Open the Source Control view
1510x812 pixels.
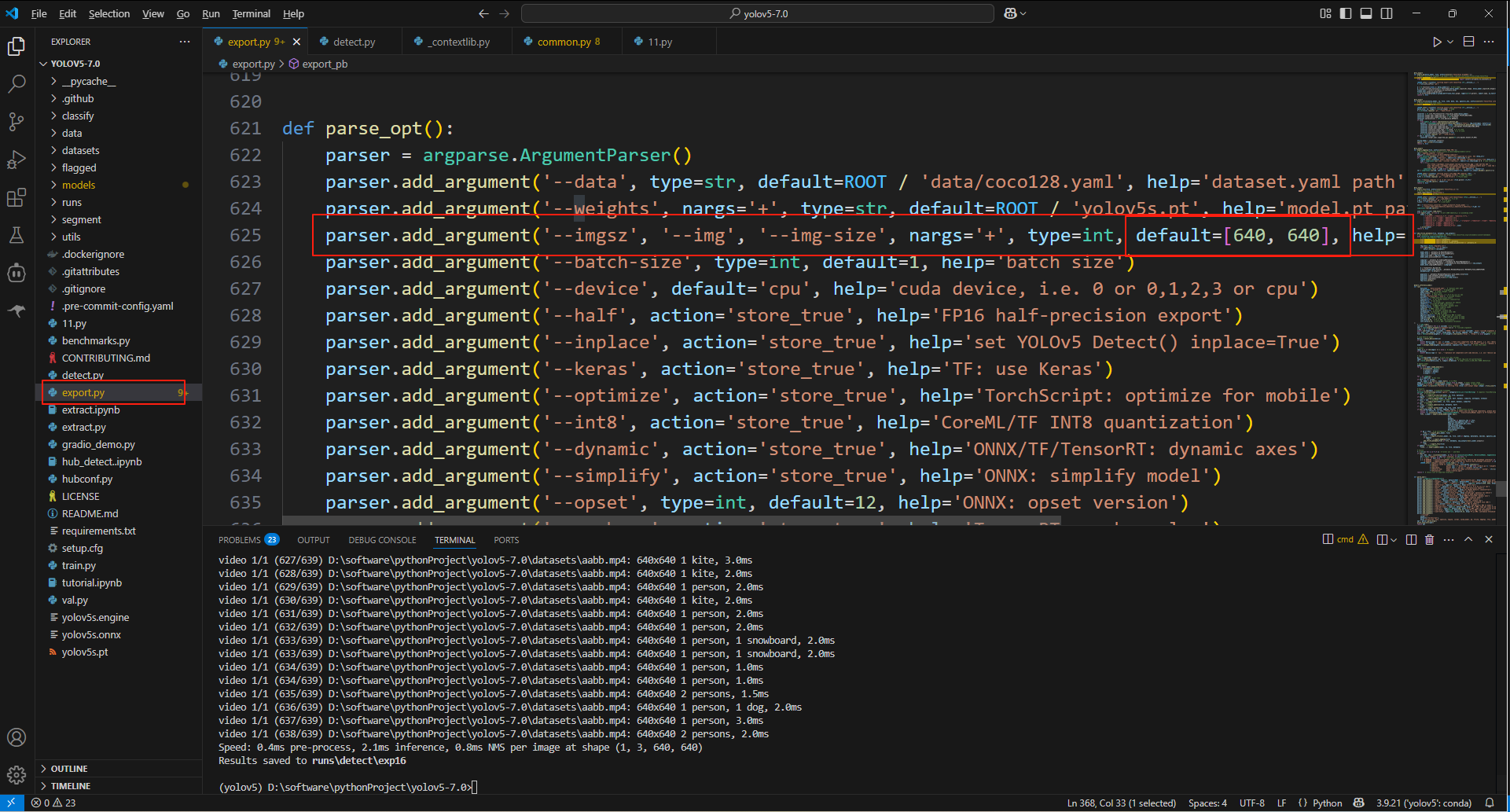tap(17, 120)
